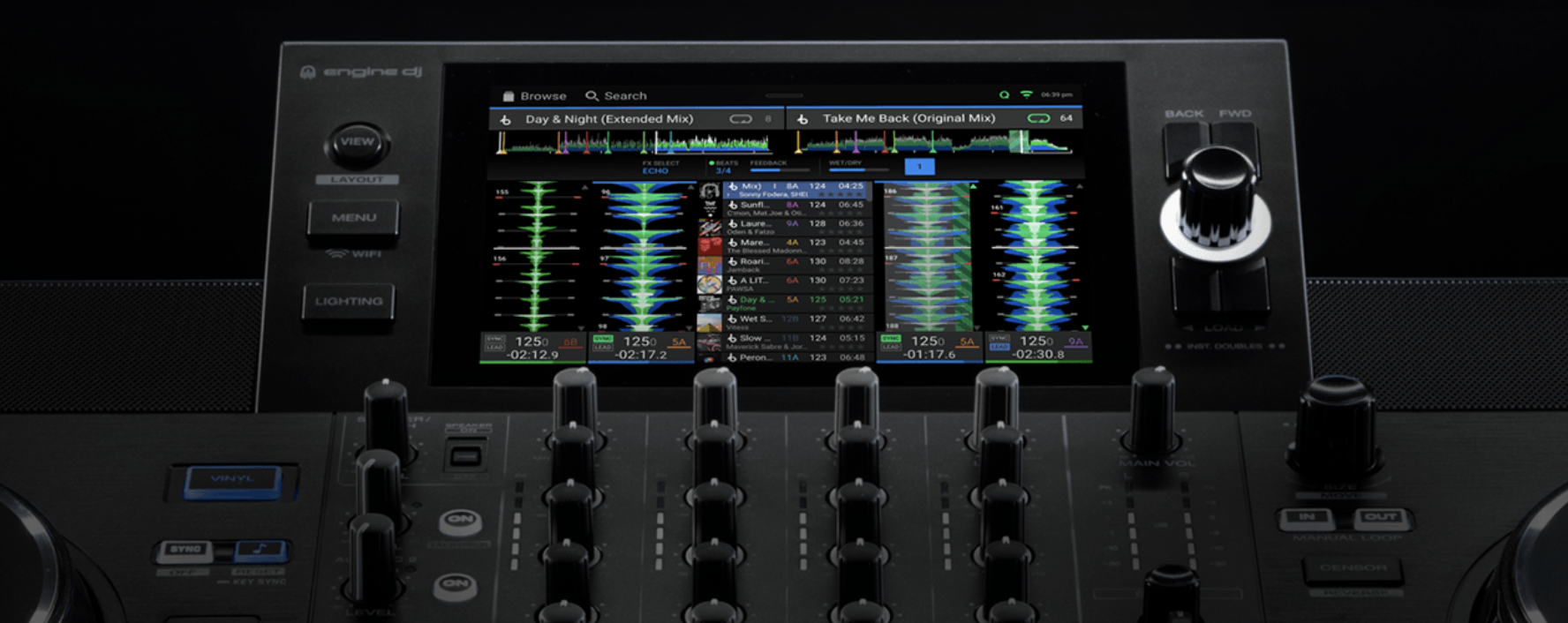This screenshot has width=1568, height=623.
Task: Tap the MAIN VOL knob
Action: [x=1153, y=410]
